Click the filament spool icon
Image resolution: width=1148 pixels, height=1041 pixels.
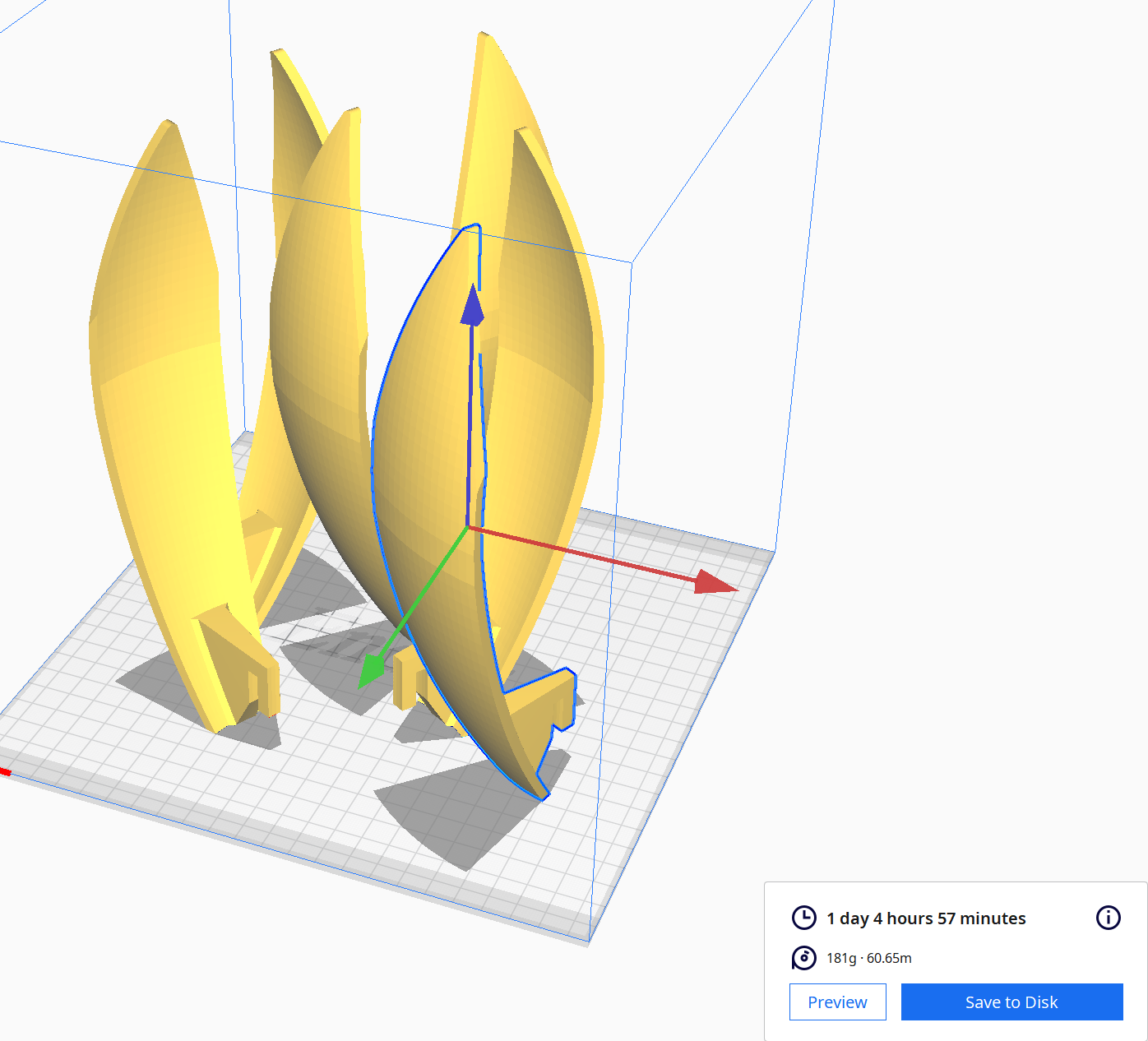point(804,958)
